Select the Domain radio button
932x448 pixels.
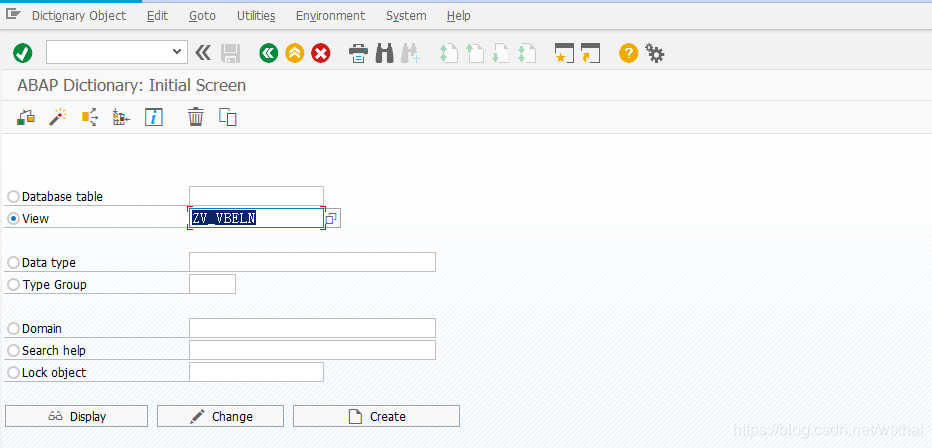(x=13, y=329)
